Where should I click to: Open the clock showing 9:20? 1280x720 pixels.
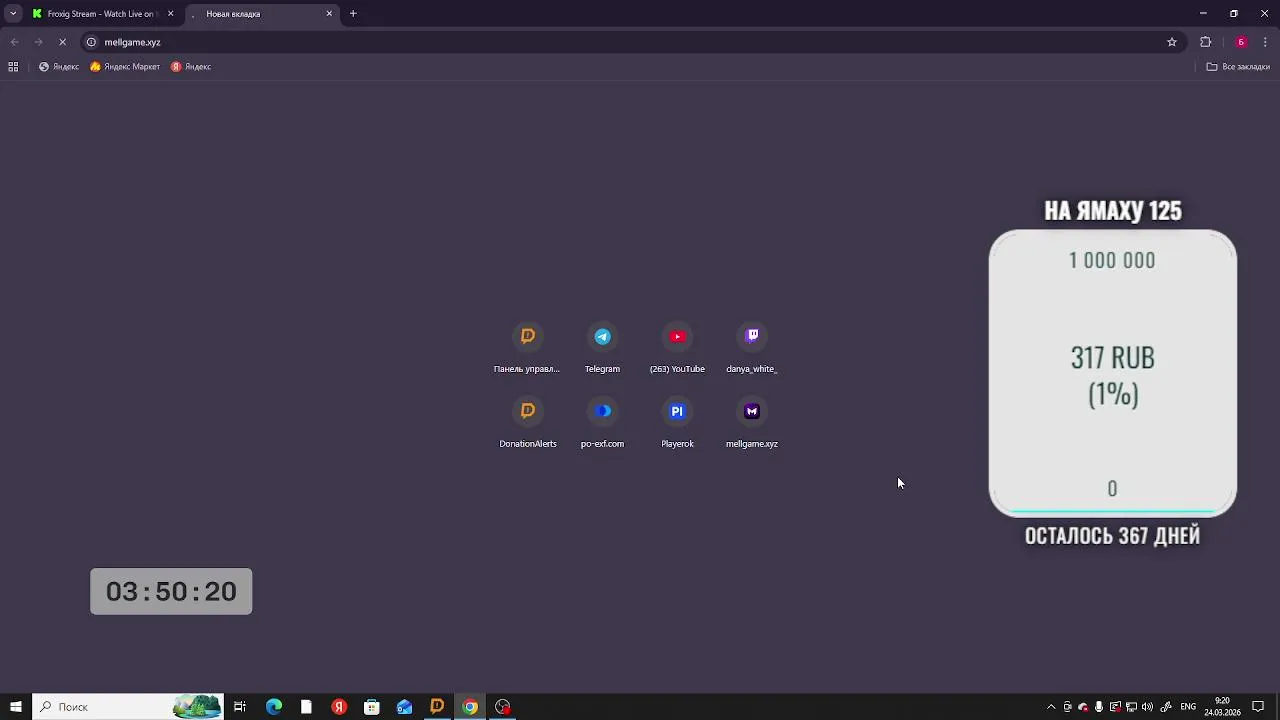coord(1222,707)
